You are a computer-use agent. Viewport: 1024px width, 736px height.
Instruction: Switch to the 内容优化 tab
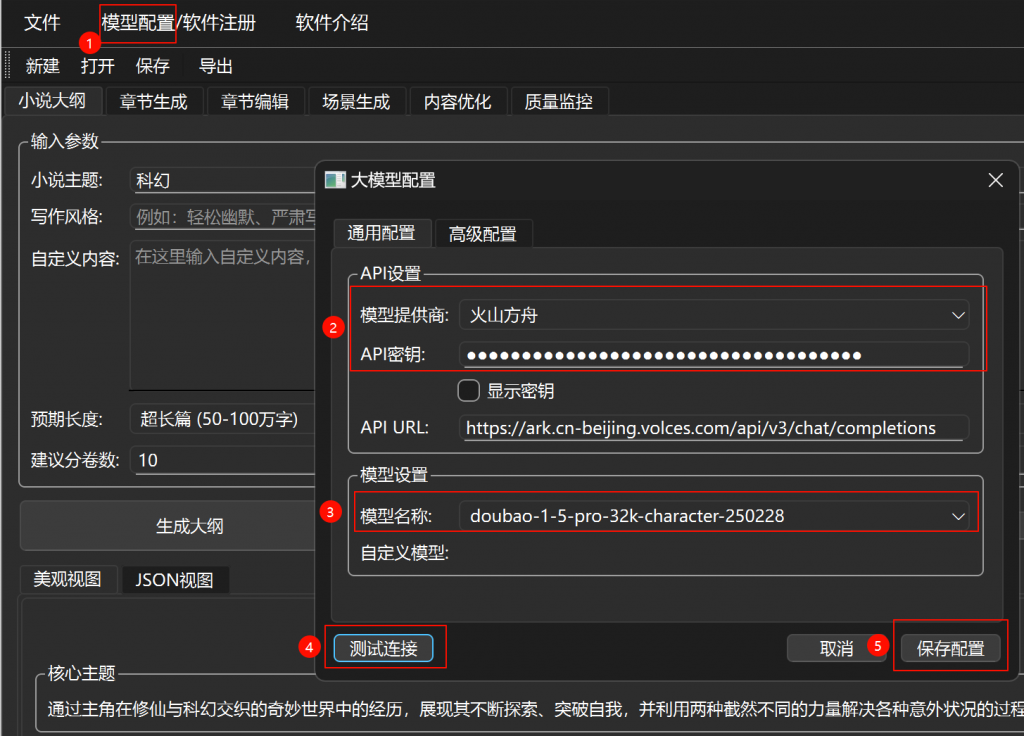pos(457,100)
